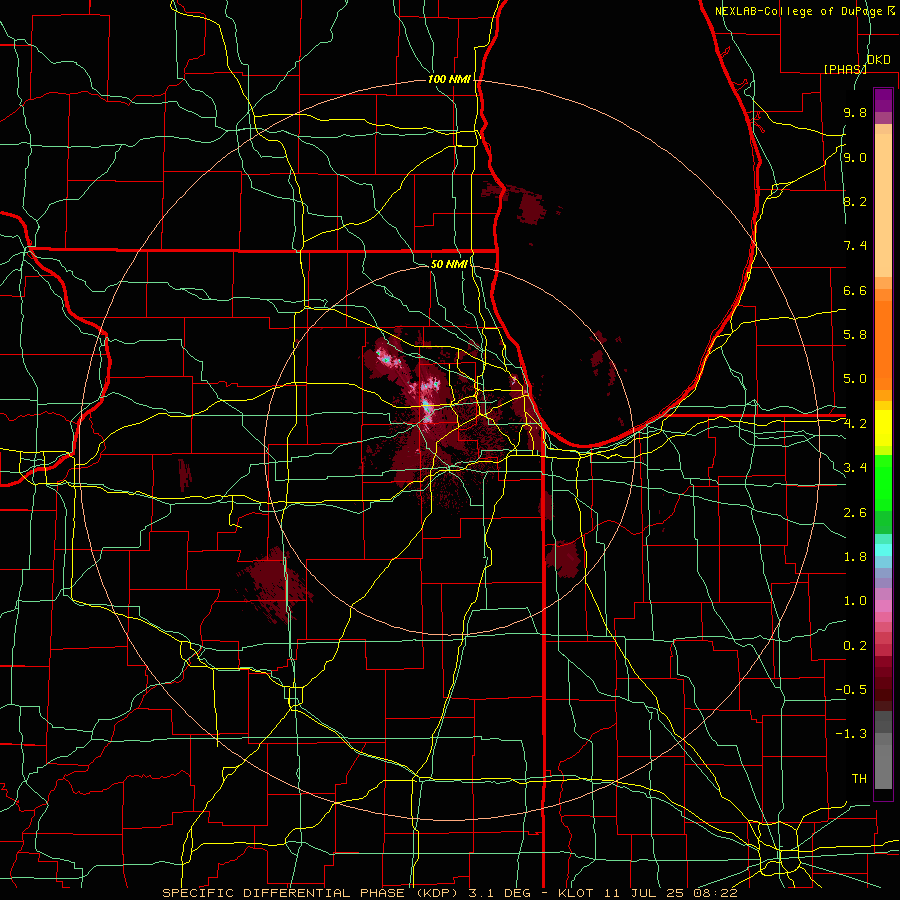Click the 6.6 color scale value
900x900 pixels.
point(855,291)
